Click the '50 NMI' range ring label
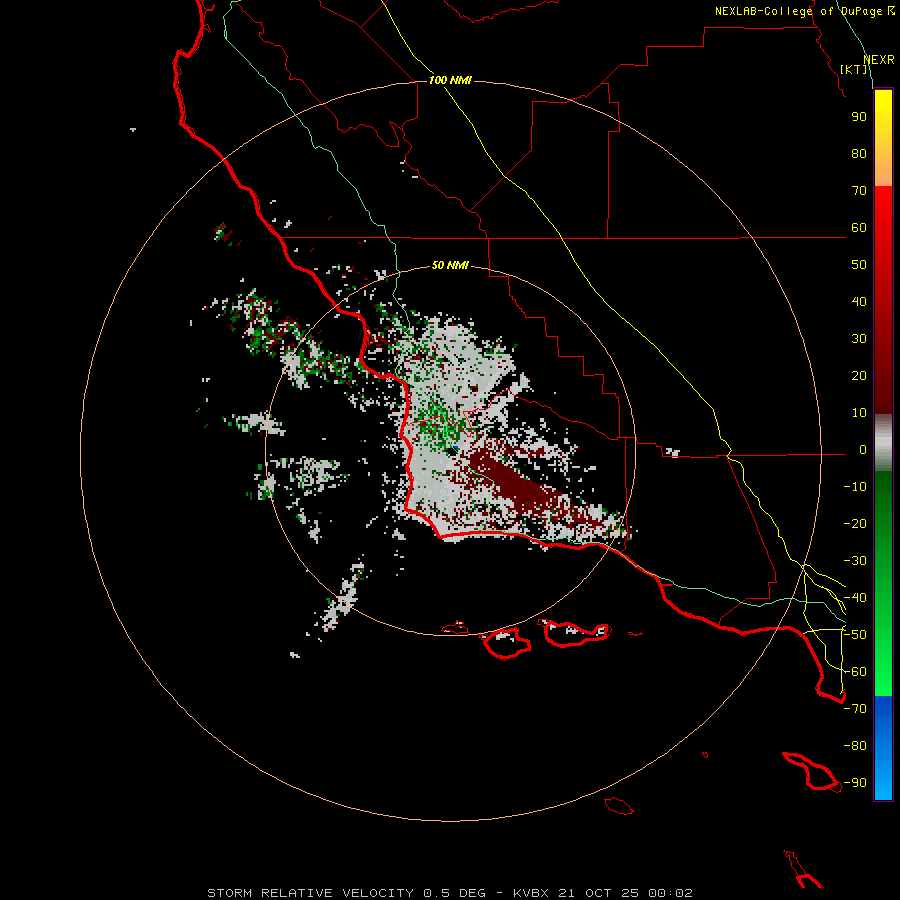This screenshot has width=900, height=900. (x=450, y=265)
